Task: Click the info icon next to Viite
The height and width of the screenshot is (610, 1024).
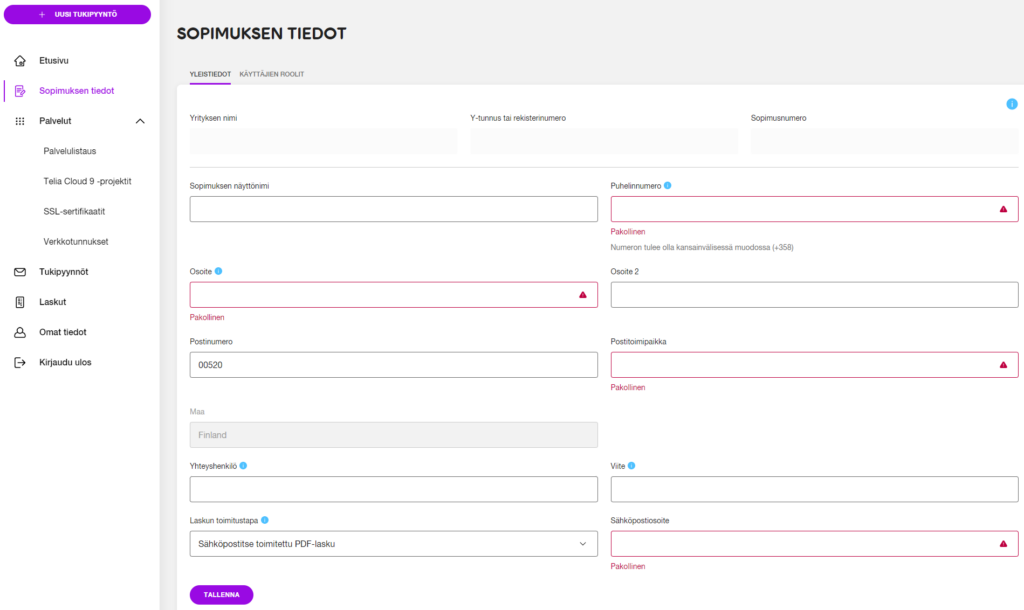Action: 632,466
